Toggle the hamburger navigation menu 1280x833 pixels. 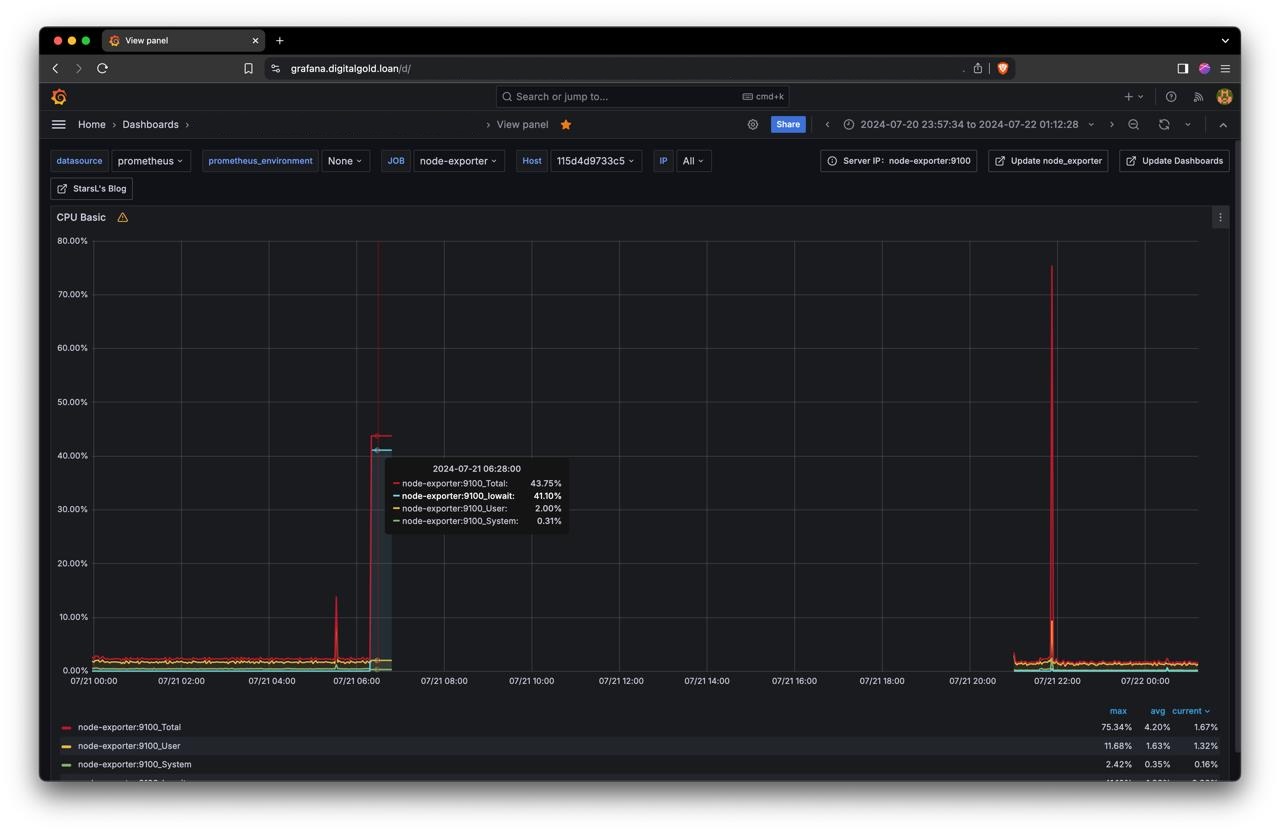(59, 124)
